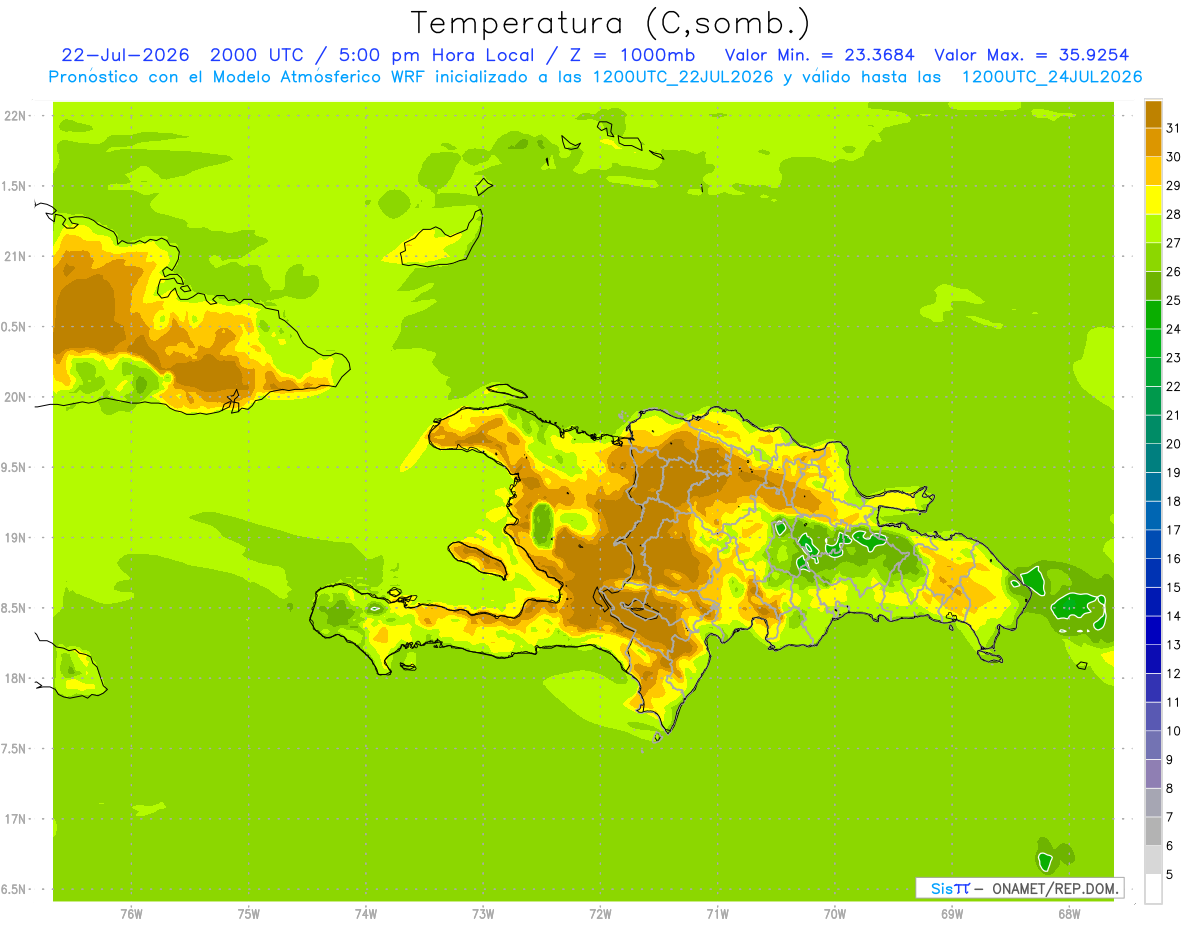Select the dark blue band between 12 and 13

(x=1153, y=658)
